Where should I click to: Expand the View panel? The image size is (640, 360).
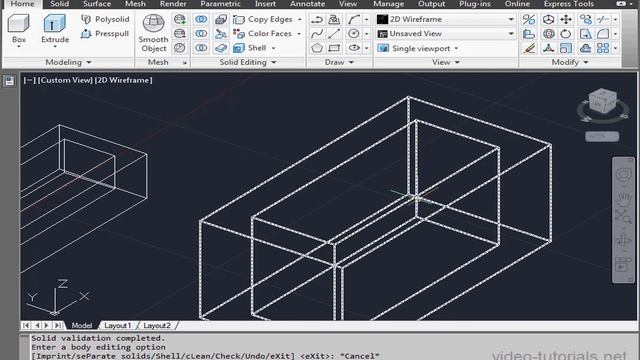tap(446, 62)
